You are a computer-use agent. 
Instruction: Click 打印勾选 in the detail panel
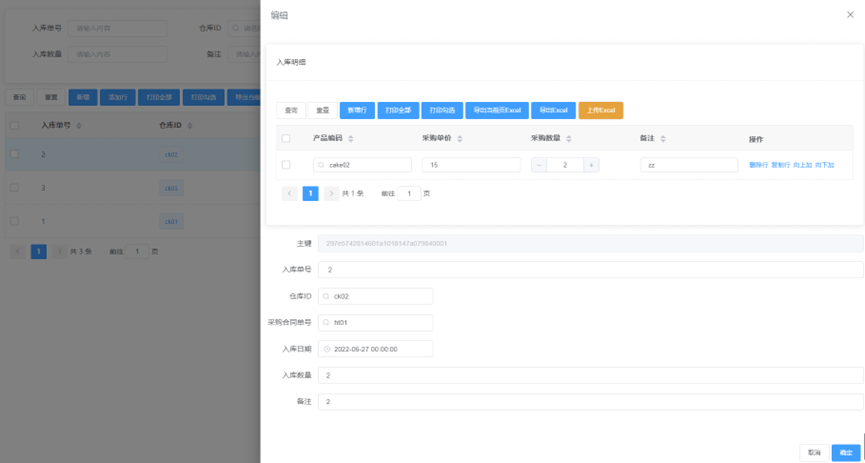tap(442, 110)
